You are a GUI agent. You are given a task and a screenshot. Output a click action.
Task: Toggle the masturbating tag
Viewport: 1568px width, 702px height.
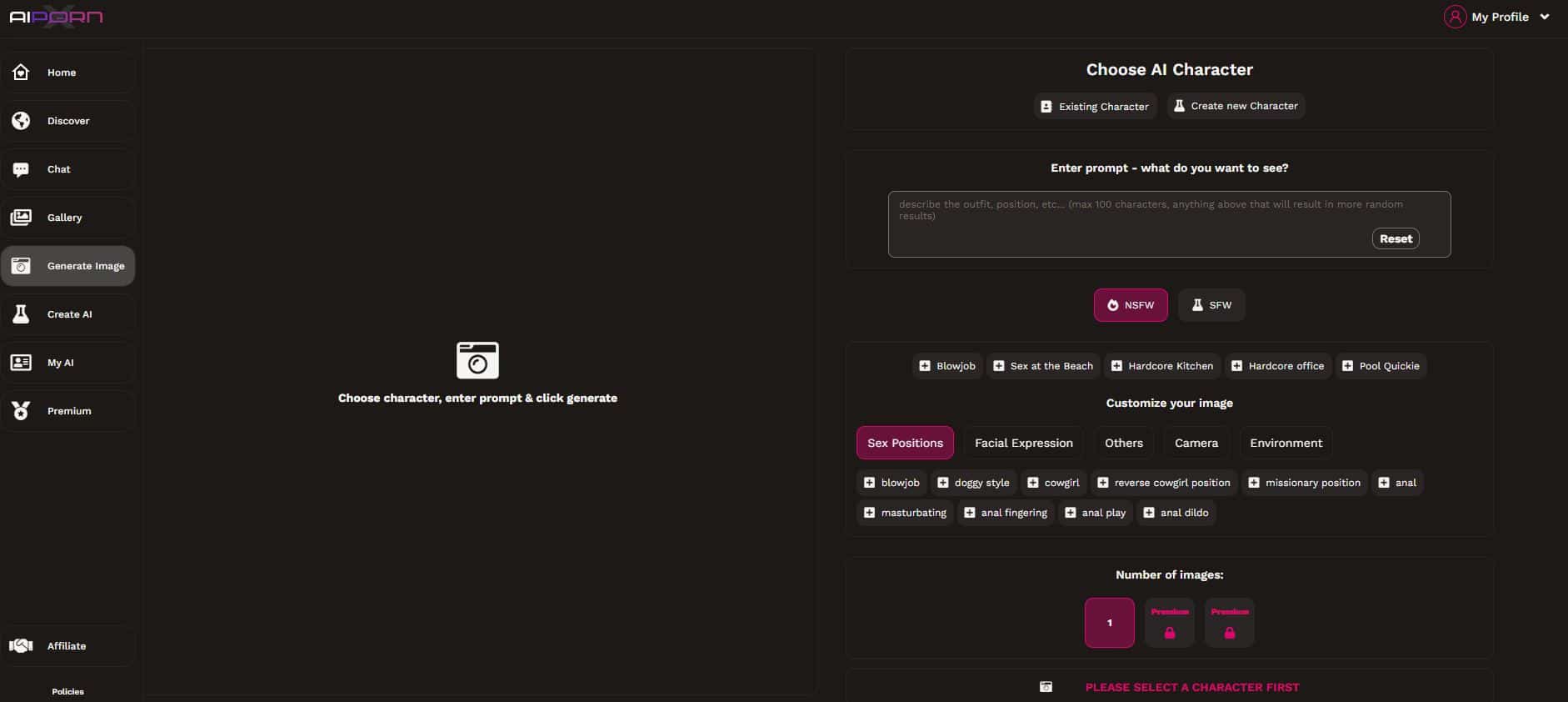click(906, 513)
